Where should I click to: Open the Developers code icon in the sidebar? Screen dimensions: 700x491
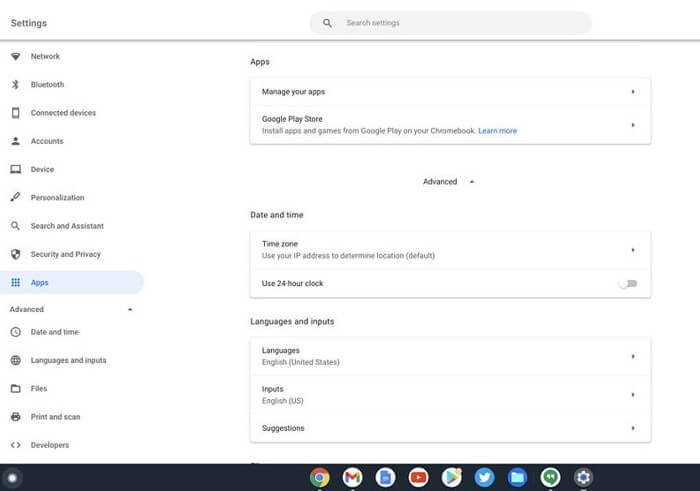click(15, 445)
